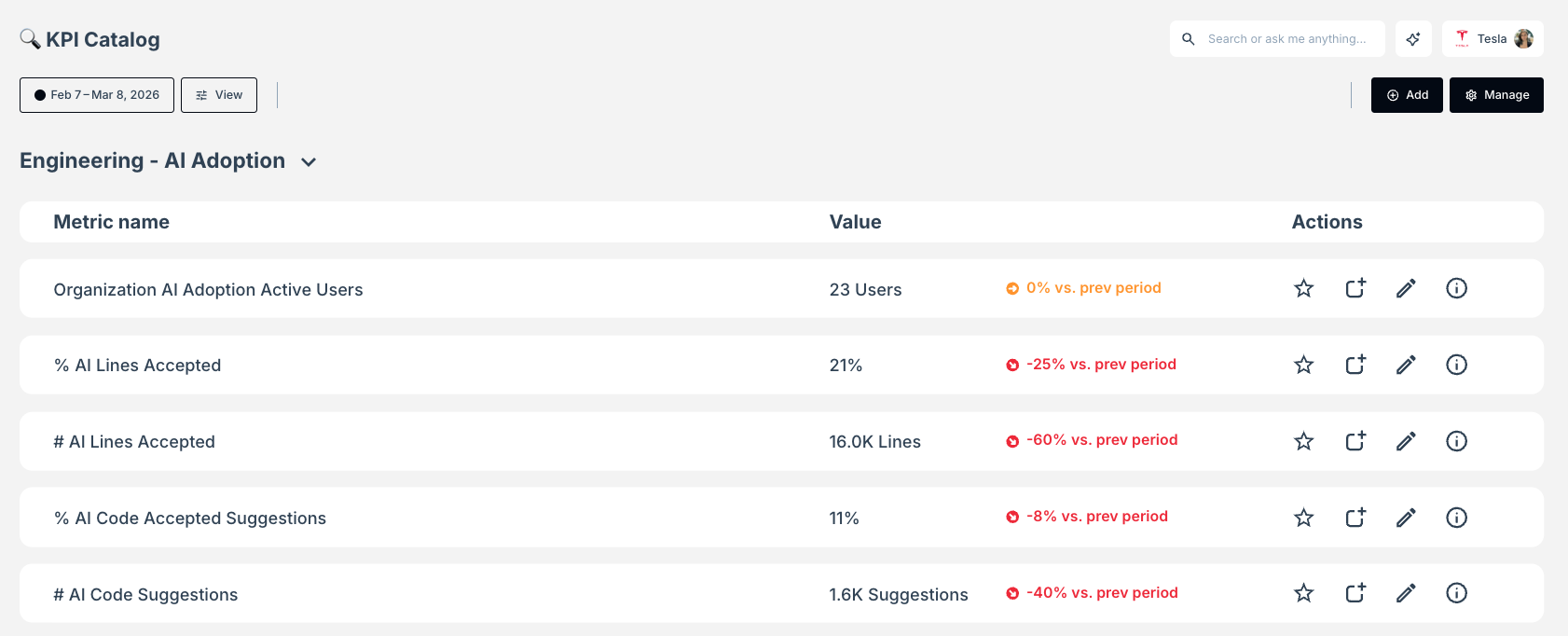This screenshot has width=1568, height=636.
Task: Star the # AI Lines Accepted metric
Action: [1303, 441]
